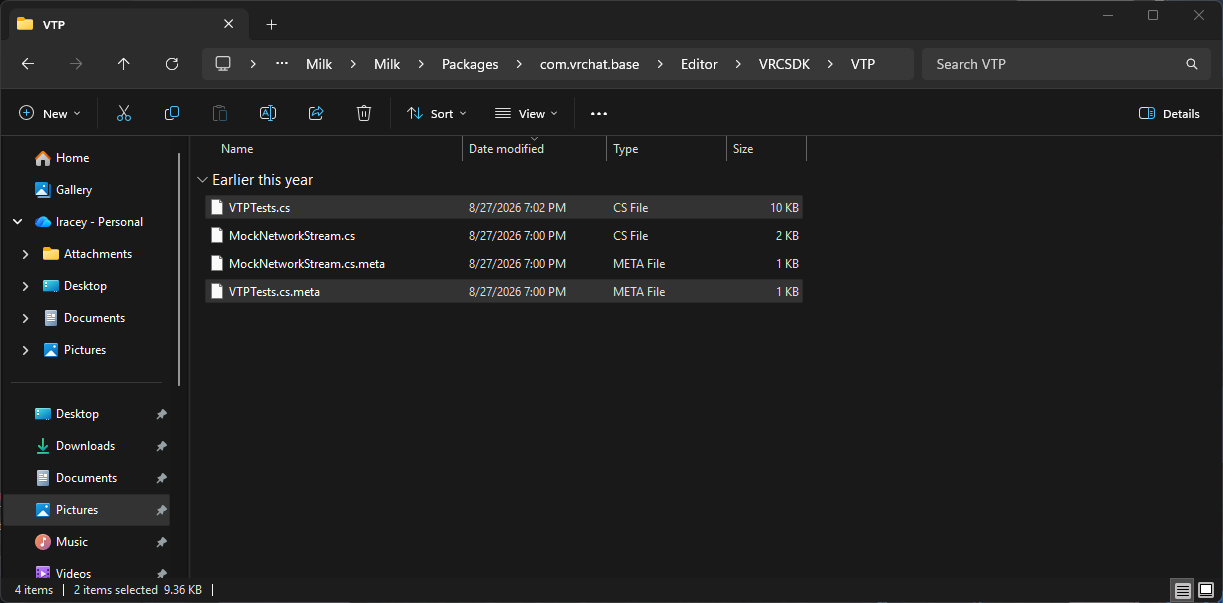
Task: Toggle the Details pane
Action: pos(1169,114)
